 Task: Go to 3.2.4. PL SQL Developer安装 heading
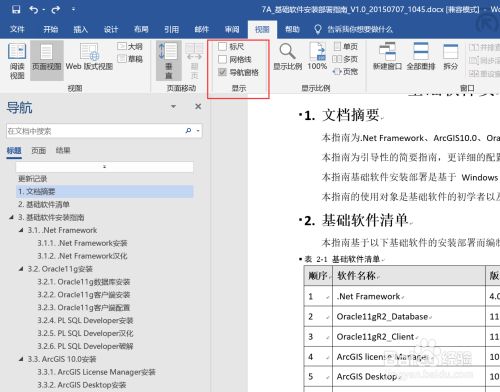[85, 321]
